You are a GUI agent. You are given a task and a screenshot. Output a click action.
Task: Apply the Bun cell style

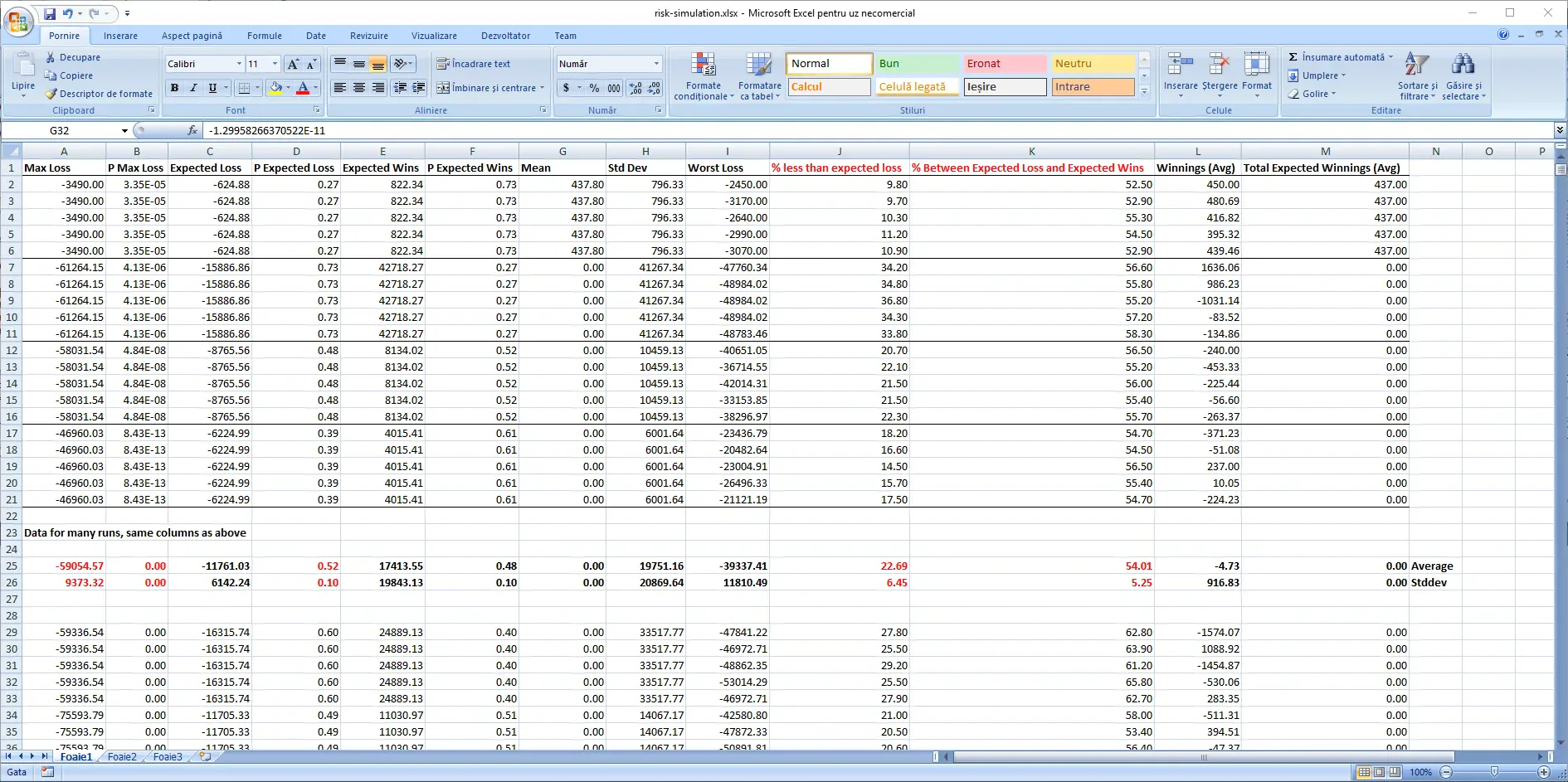click(917, 64)
